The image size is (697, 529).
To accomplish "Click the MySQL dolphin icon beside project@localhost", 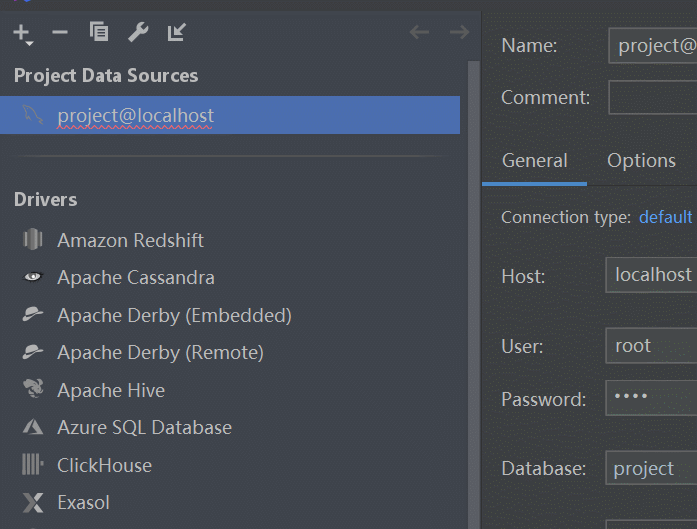I will (x=33, y=115).
